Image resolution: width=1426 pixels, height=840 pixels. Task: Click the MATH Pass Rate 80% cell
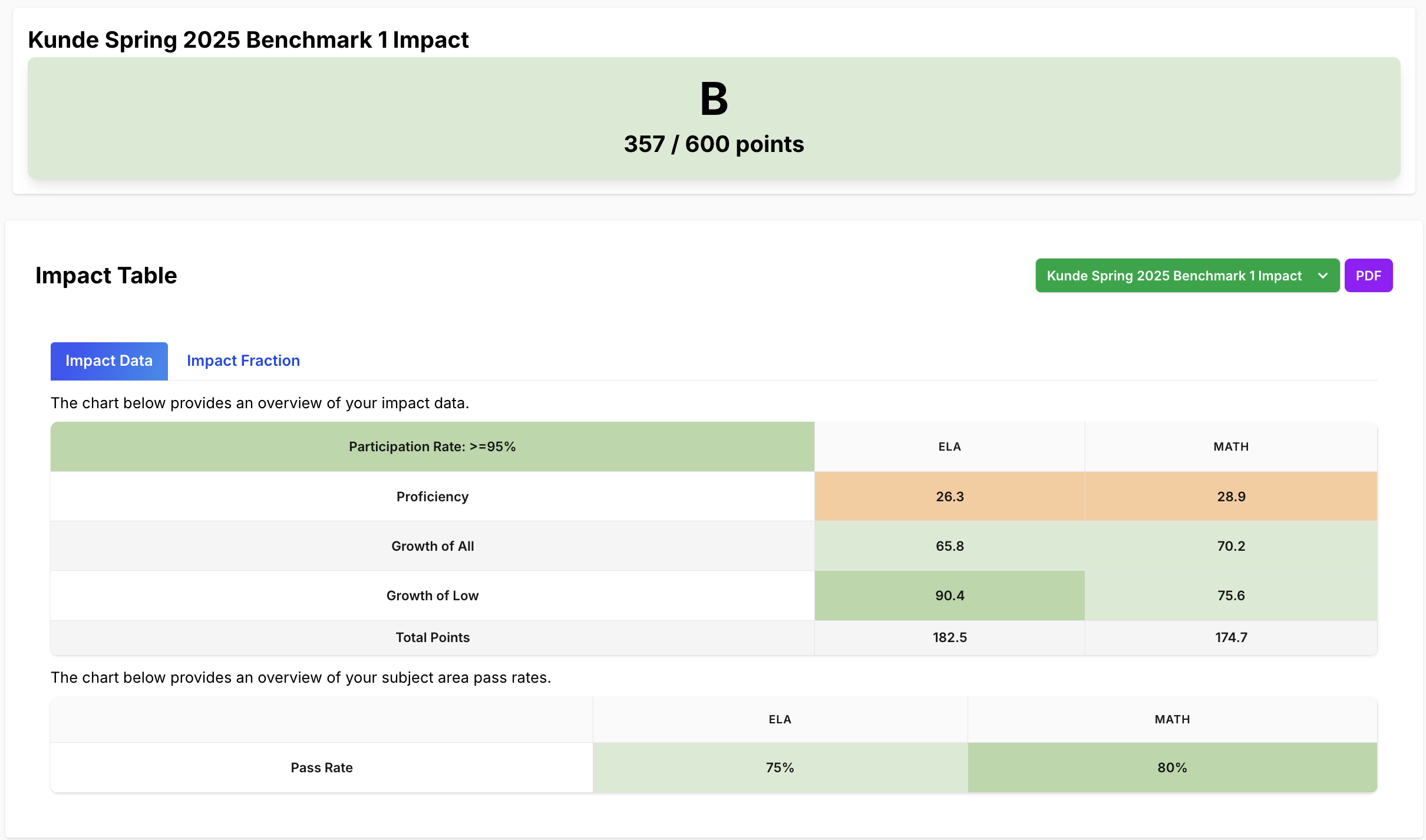click(1171, 768)
